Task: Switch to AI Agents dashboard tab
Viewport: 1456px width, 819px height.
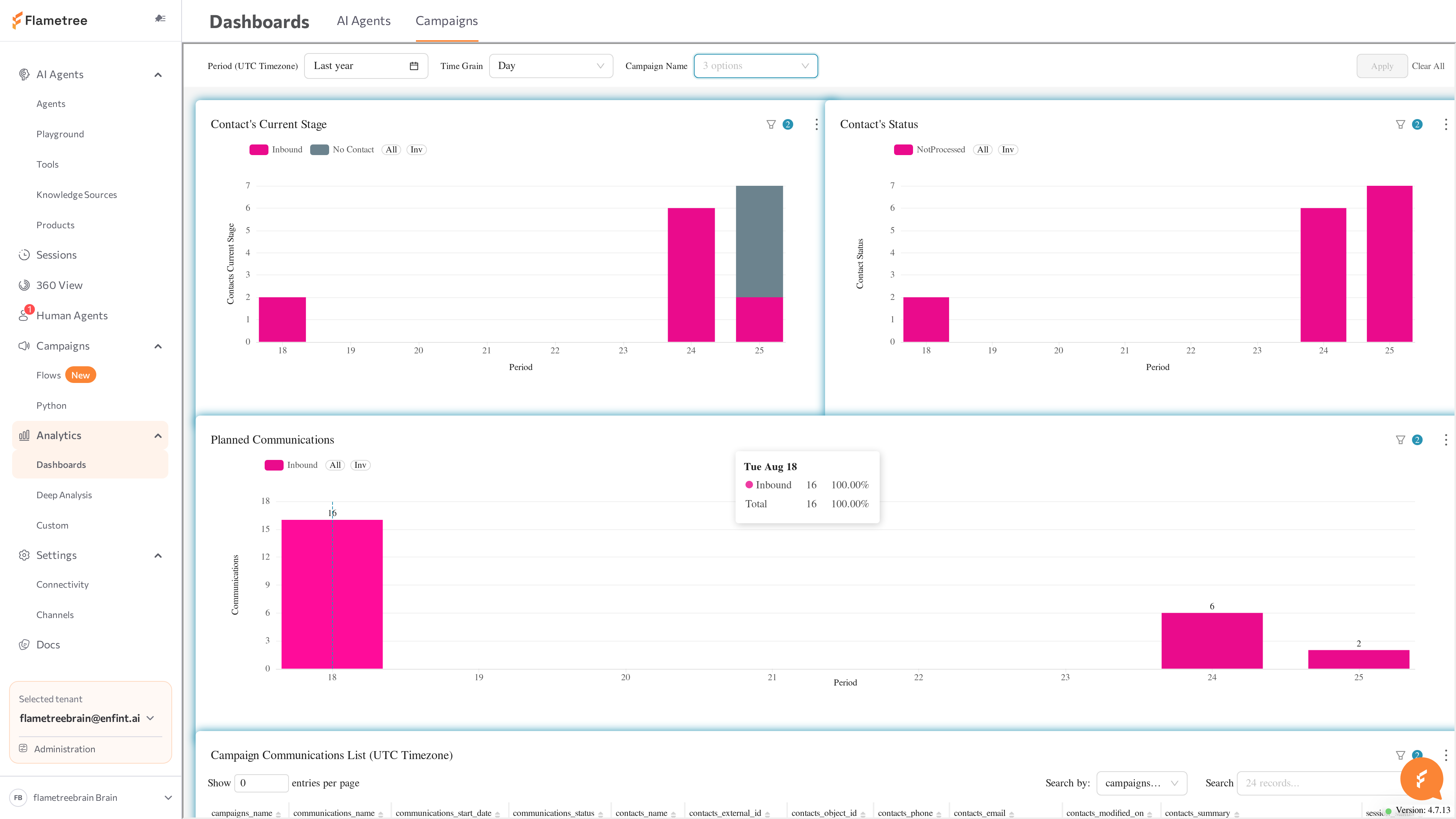Action: click(364, 21)
